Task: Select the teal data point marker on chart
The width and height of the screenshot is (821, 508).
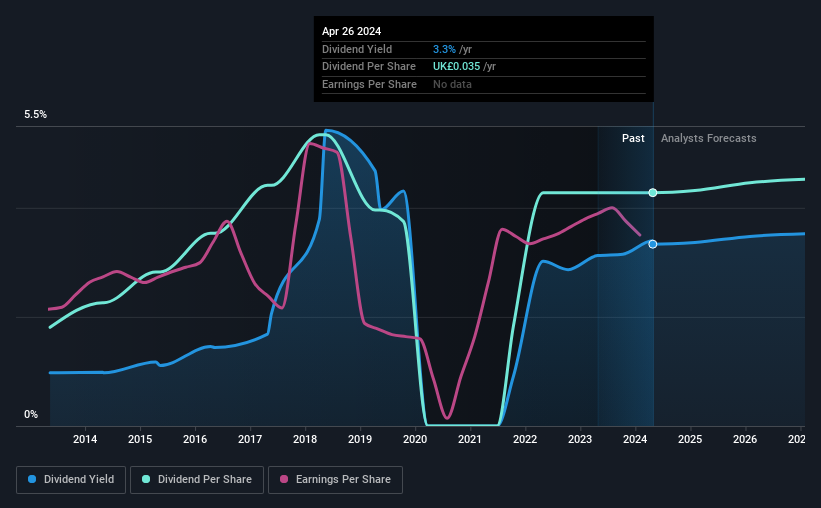Action: 653,193
